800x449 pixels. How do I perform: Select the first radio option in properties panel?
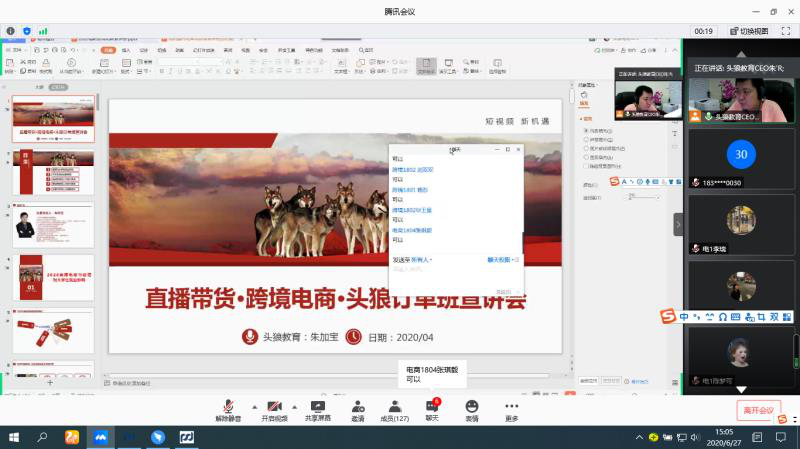point(586,130)
